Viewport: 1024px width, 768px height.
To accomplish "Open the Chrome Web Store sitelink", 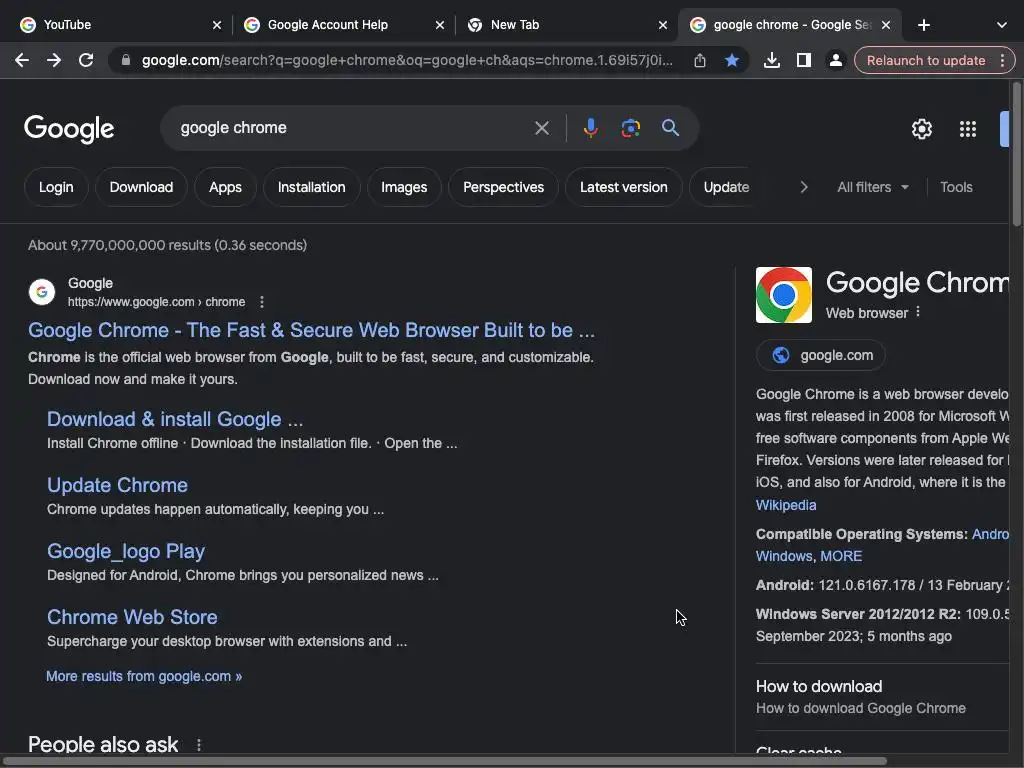I will (x=133, y=617).
